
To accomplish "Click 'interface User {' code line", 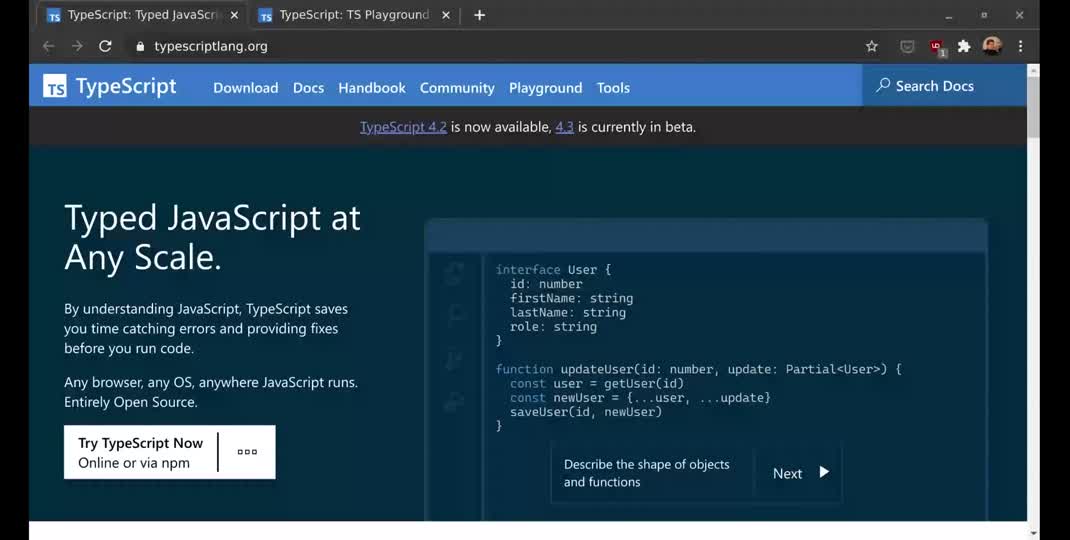I will tap(553, 270).
